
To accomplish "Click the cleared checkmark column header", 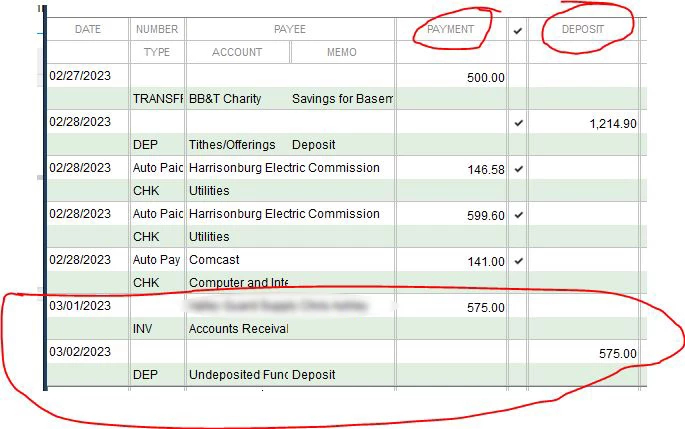I will coord(518,31).
